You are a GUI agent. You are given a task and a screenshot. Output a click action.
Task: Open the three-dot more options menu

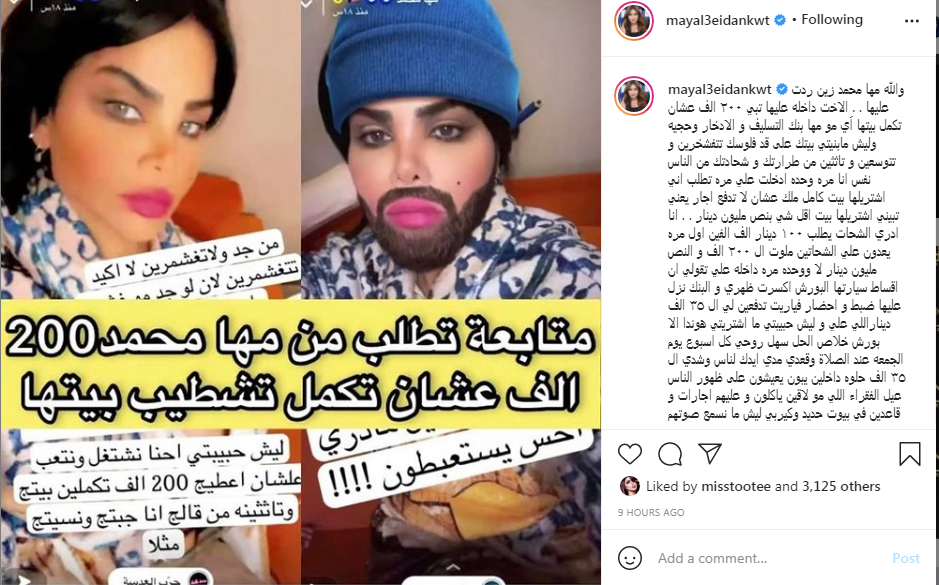tap(911, 21)
